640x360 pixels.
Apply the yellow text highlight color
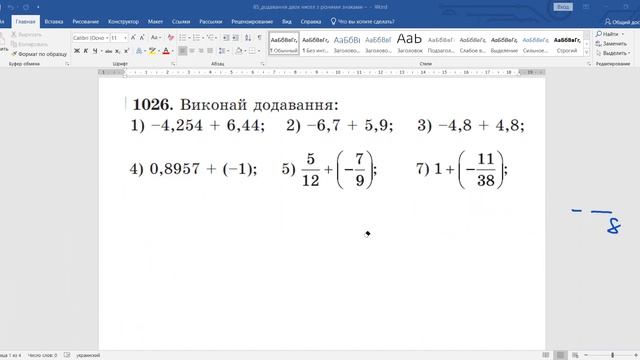pos(152,51)
